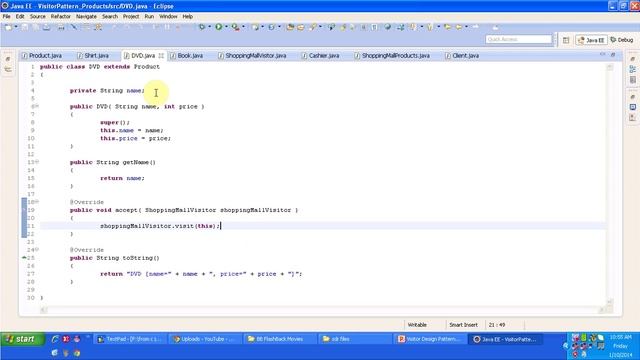The height and width of the screenshot is (360, 640).
Task: Click the 'public class DVD extends Product' line
Action: click(x=100, y=67)
